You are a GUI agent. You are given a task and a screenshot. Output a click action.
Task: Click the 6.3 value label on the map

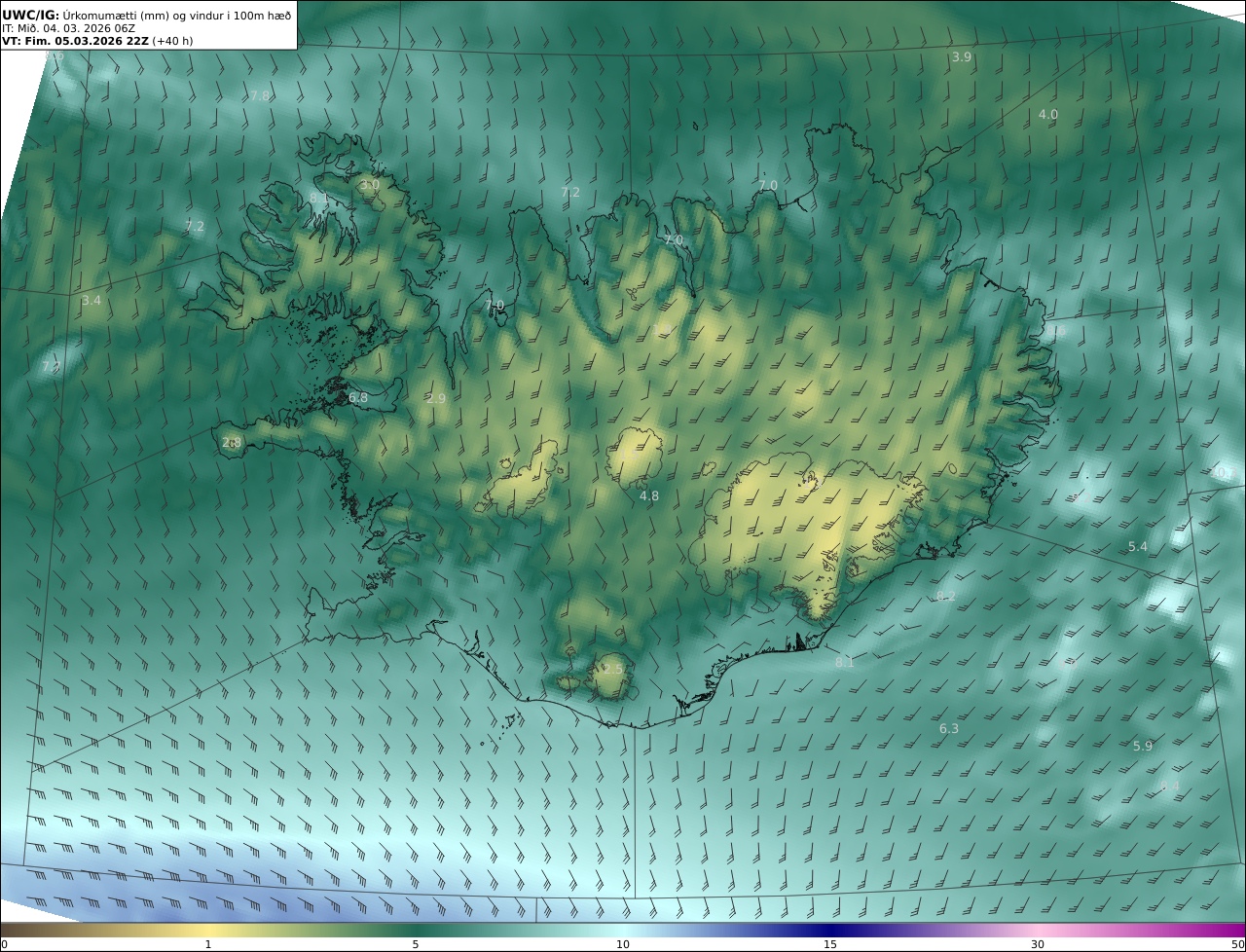pyautogui.click(x=949, y=728)
